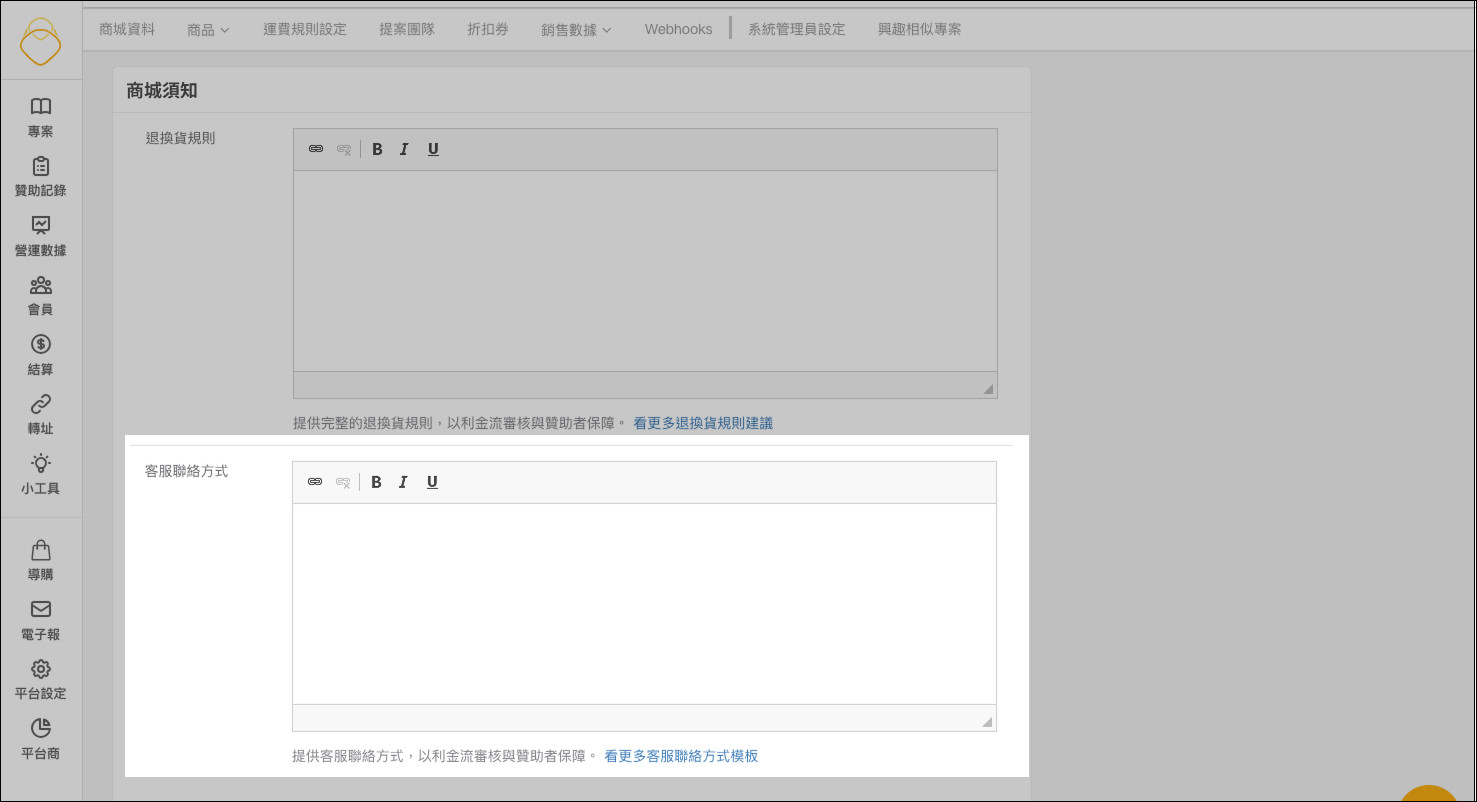Go to 運費規則設定 tab
Image resolution: width=1477 pixels, height=802 pixels.
[305, 29]
